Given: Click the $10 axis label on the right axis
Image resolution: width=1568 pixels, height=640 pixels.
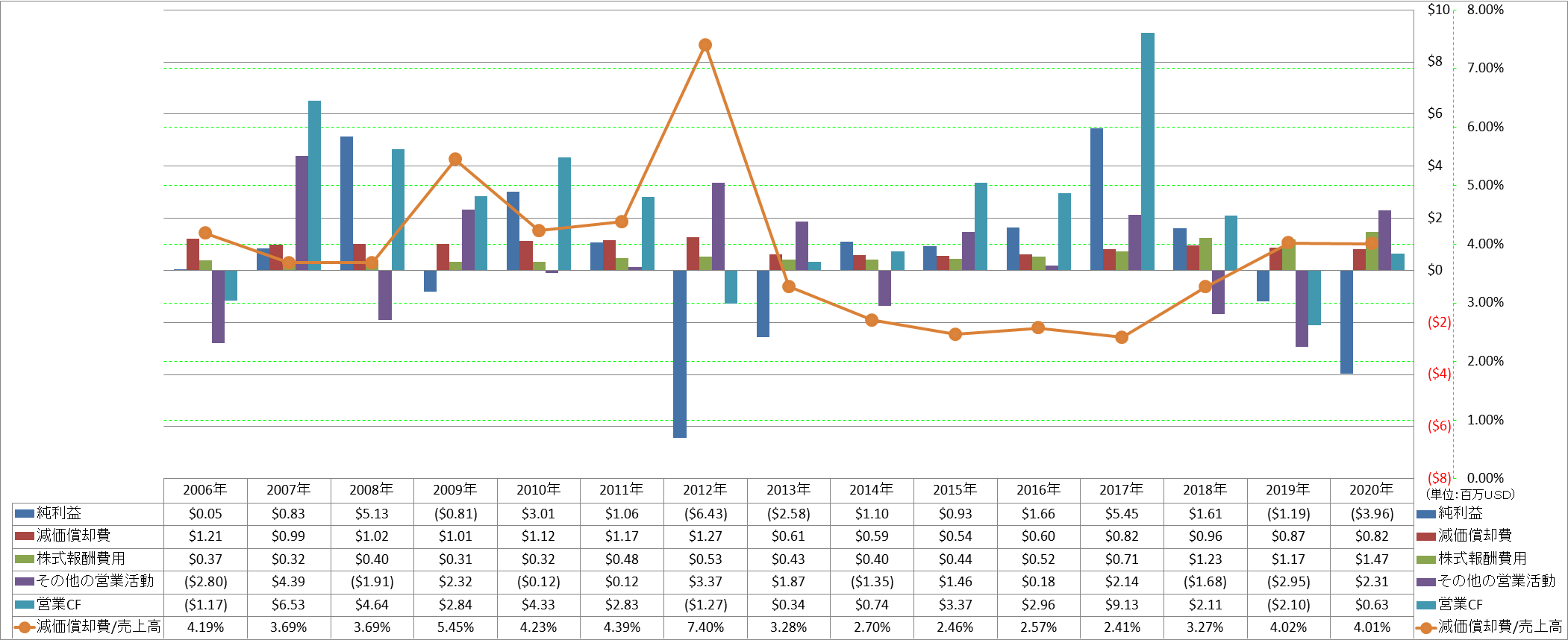Looking at the screenshot, I should [1438, 10].
